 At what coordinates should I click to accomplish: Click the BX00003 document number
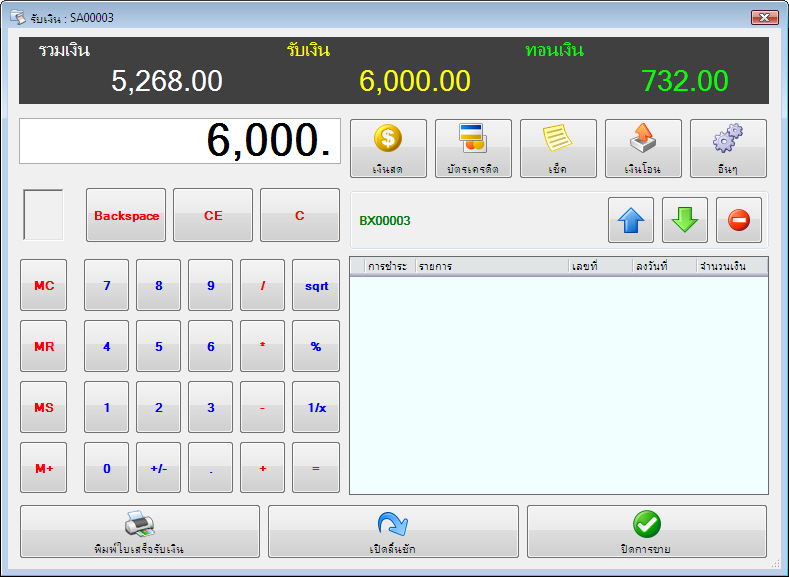tap(385, 221)
